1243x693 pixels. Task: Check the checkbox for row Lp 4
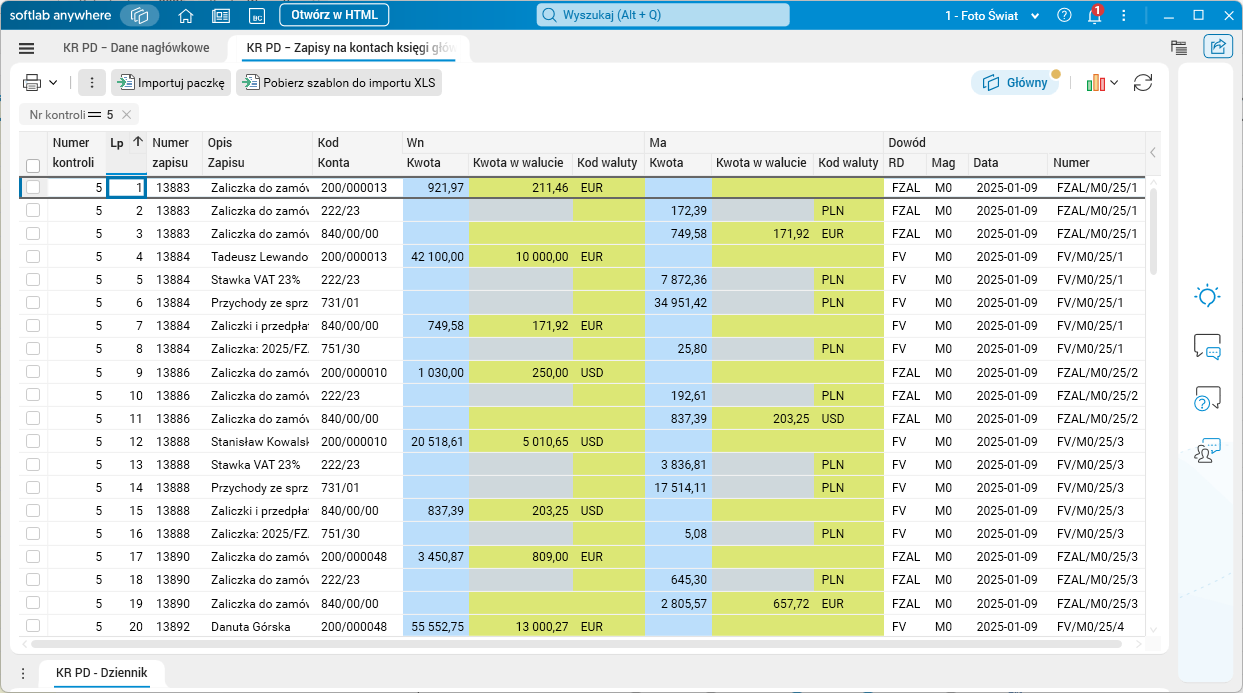(x=33, y=257)
